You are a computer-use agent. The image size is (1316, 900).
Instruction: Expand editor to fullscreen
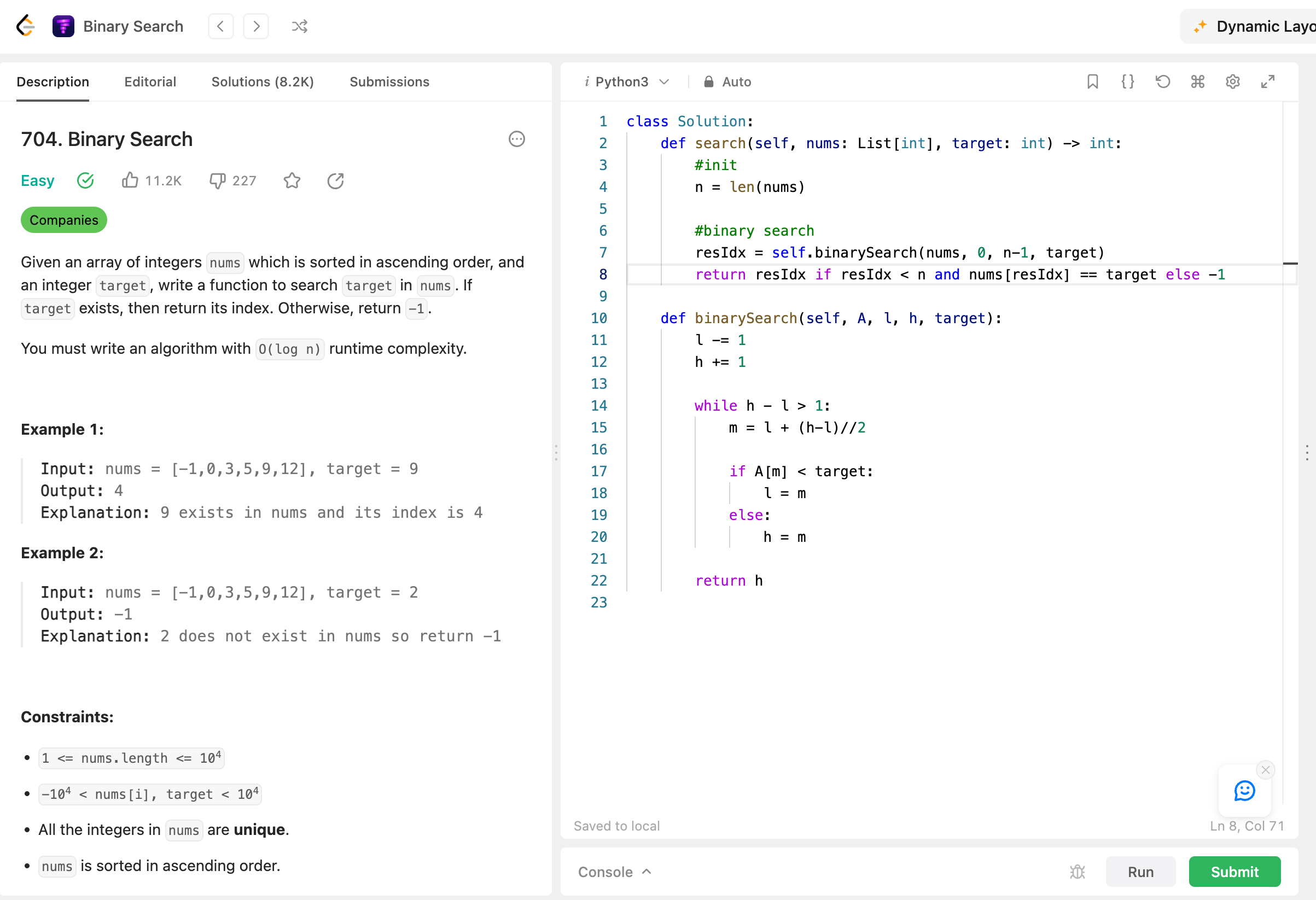[x=1267, y=81]
